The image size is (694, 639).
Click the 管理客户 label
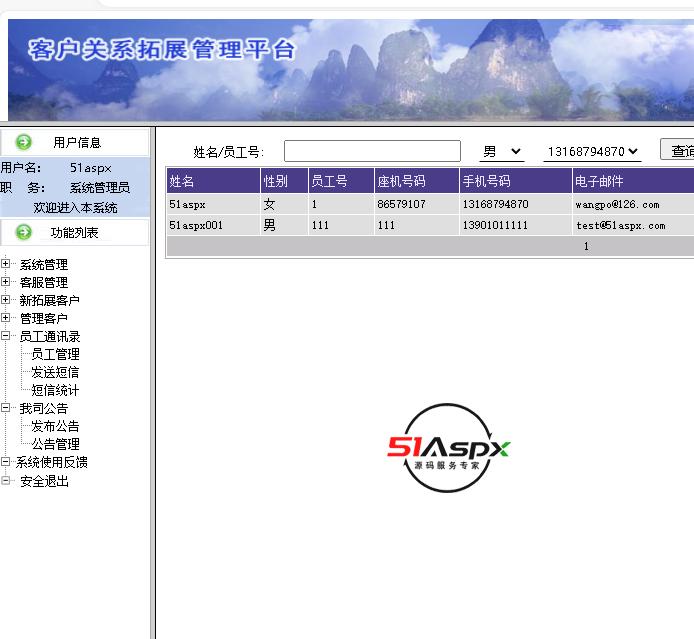[44, 318]
